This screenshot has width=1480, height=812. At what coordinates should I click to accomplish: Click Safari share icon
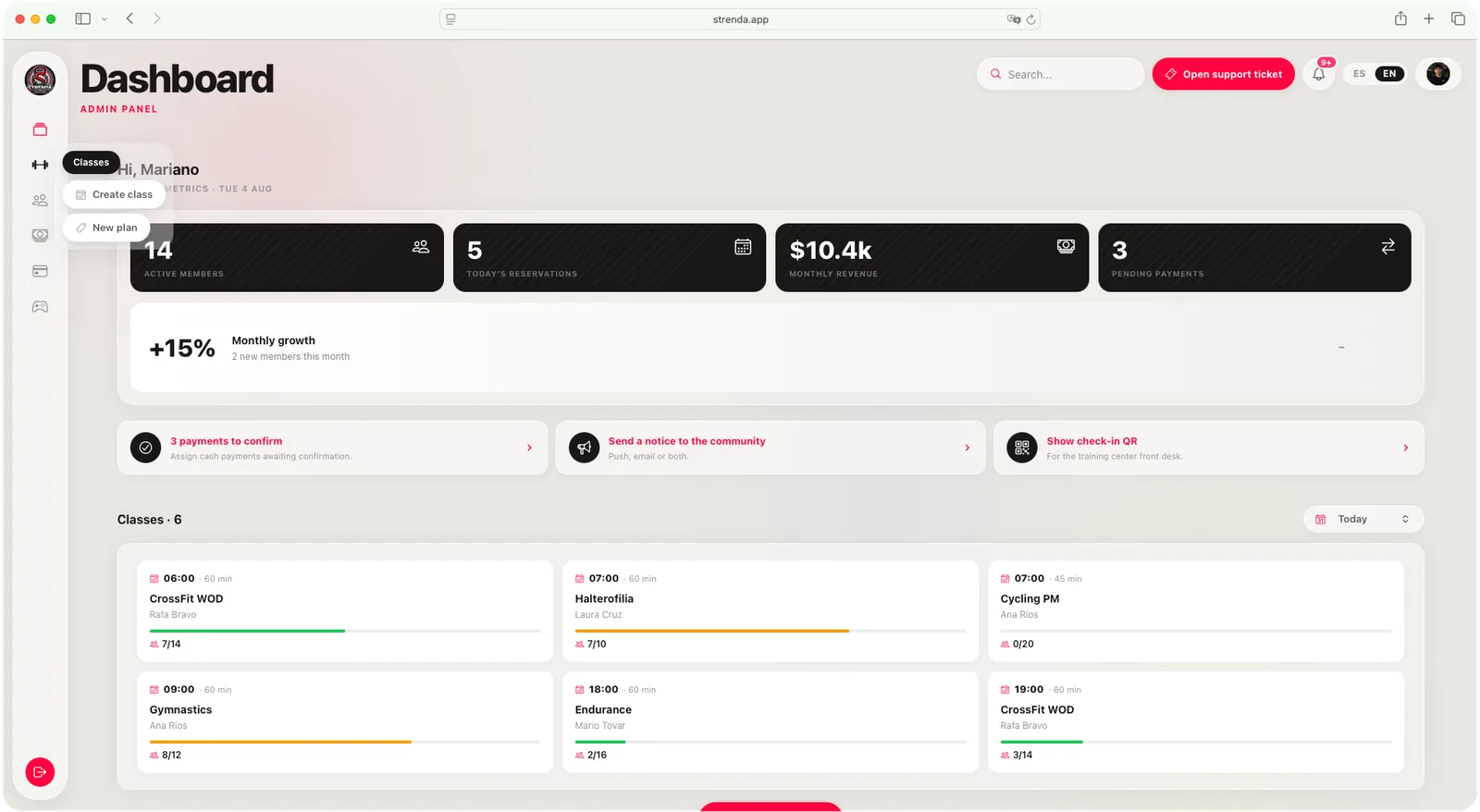[x=1400, y=18]
